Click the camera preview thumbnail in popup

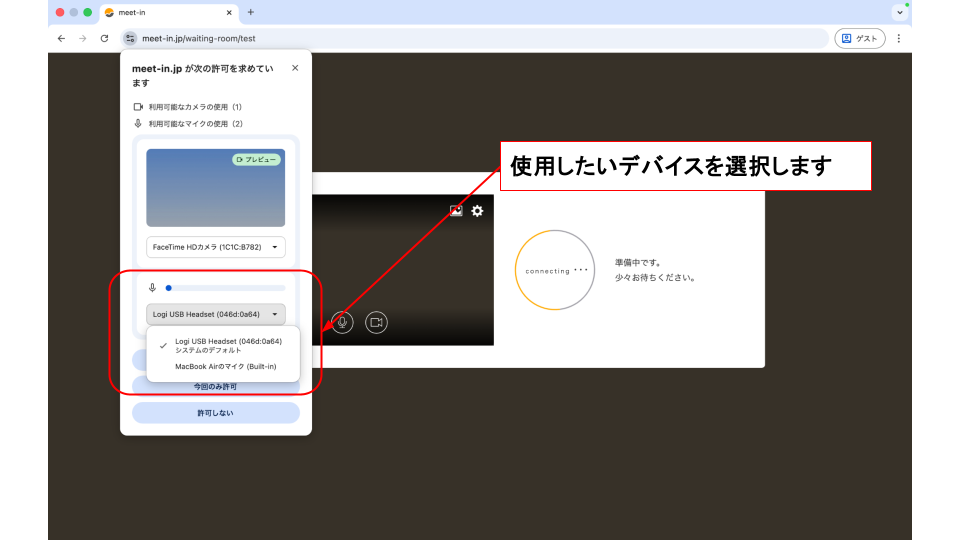[x=216, y=188]
